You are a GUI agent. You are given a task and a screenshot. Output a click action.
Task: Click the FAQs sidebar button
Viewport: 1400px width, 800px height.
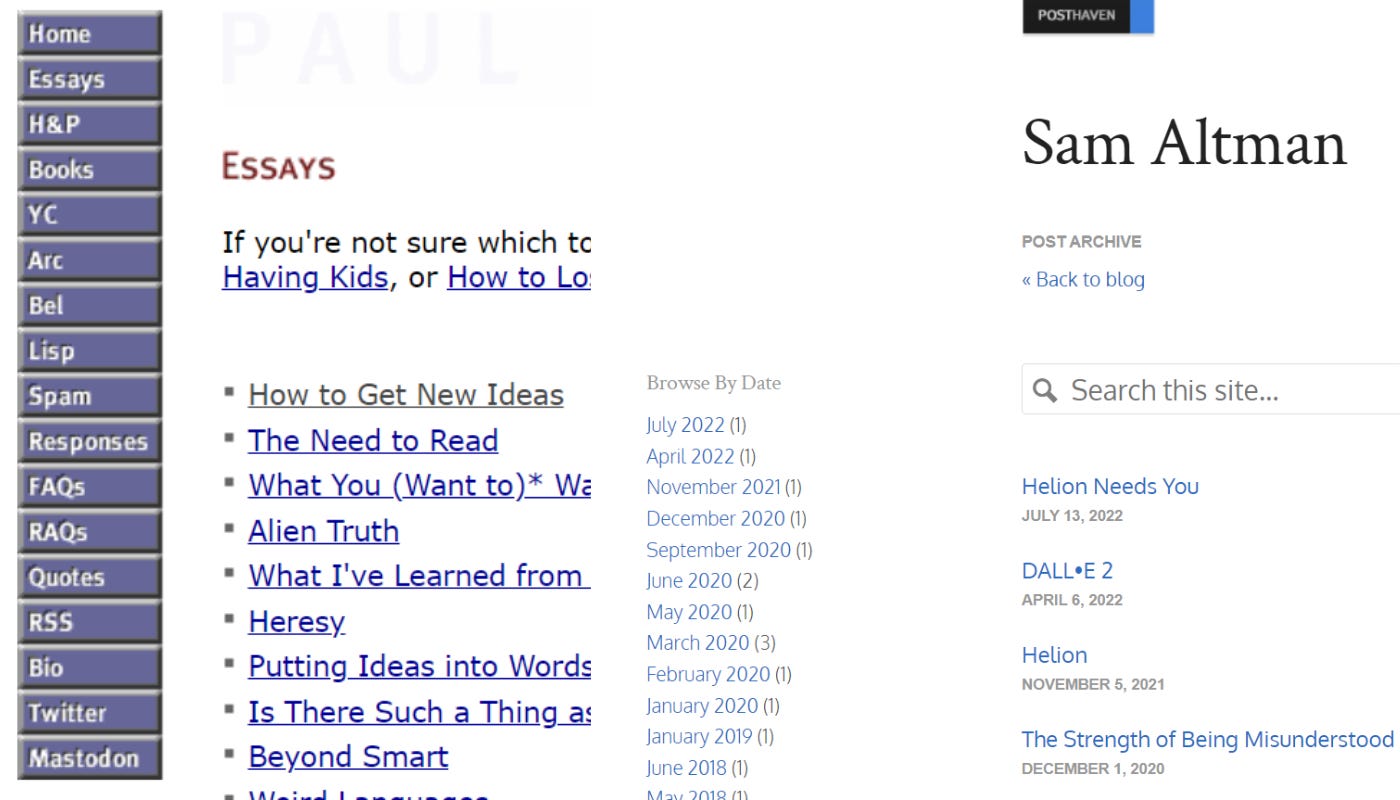(x=90, y=486)
